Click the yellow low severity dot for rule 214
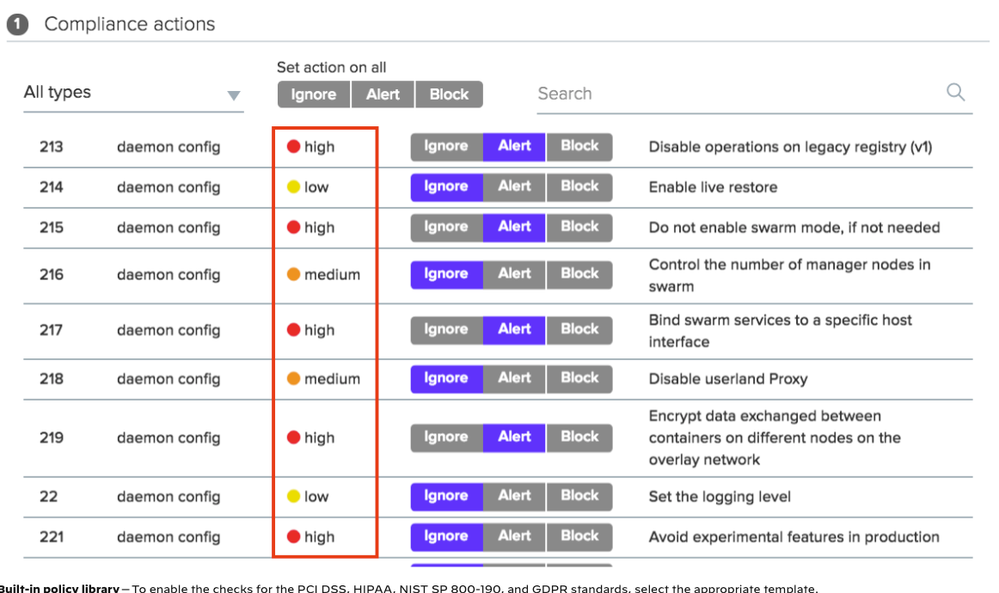This screenshot has width=999, height=593. [x=294, y=187]
